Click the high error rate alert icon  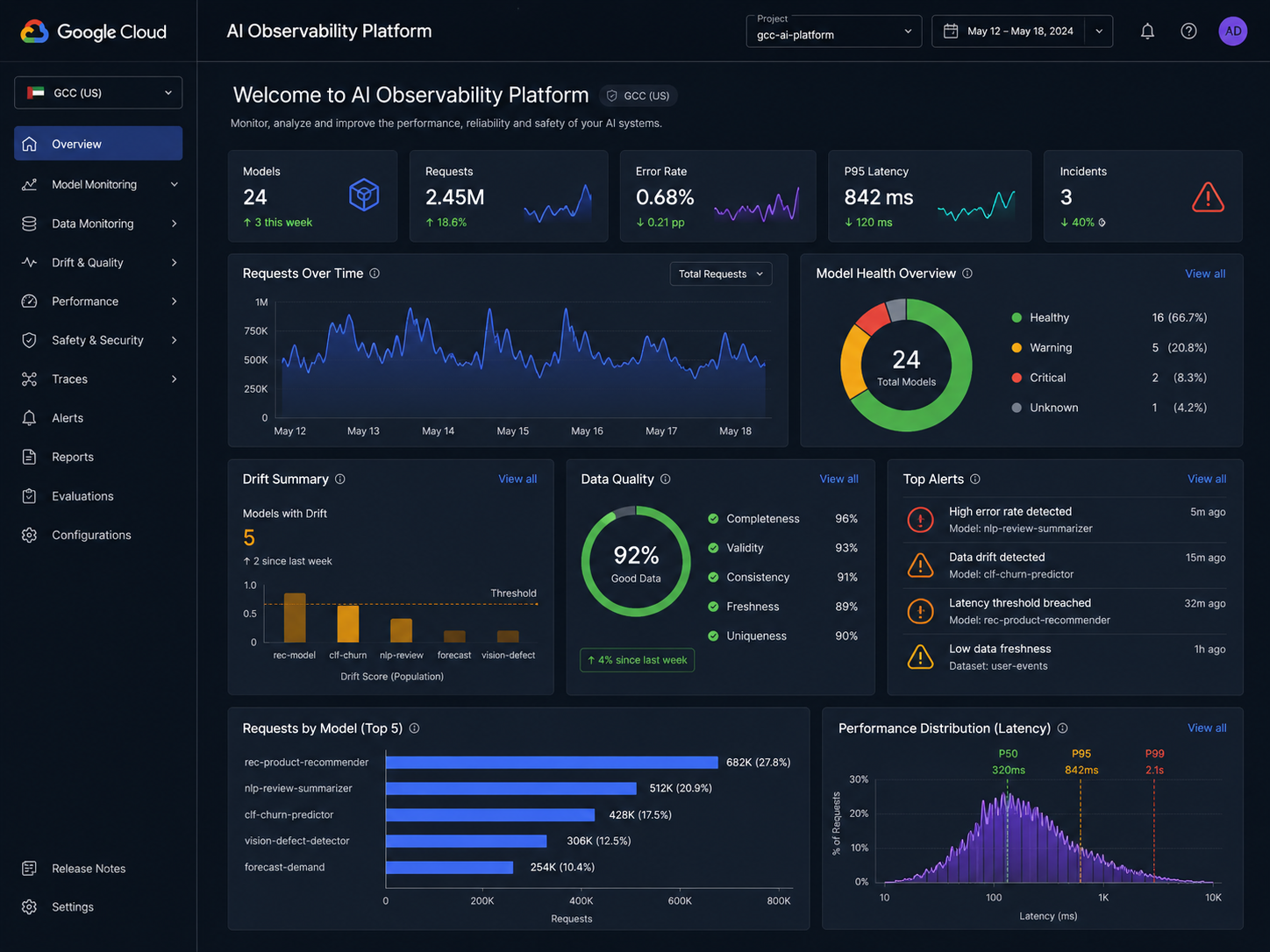tap(920, 520)
